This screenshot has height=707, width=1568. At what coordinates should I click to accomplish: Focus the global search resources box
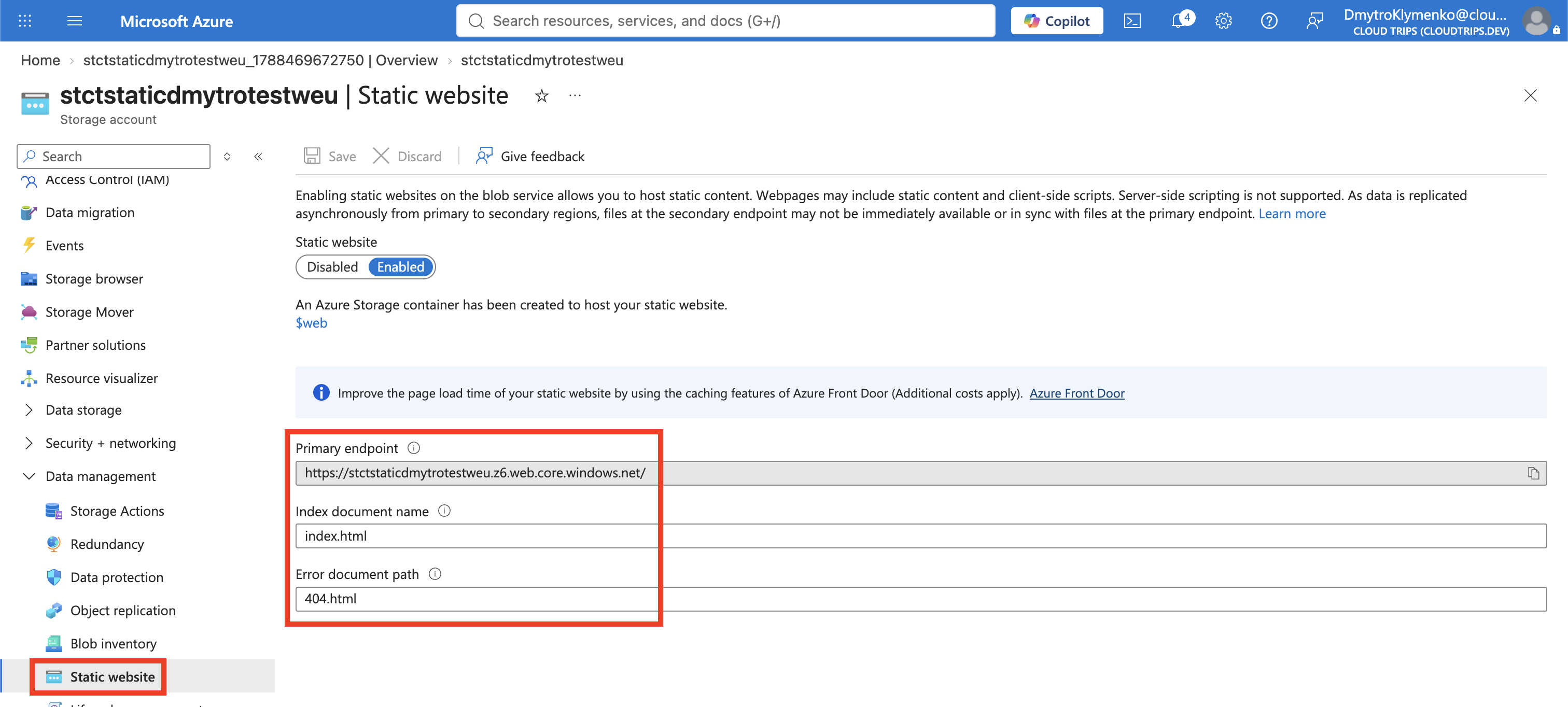click(725, 21)
